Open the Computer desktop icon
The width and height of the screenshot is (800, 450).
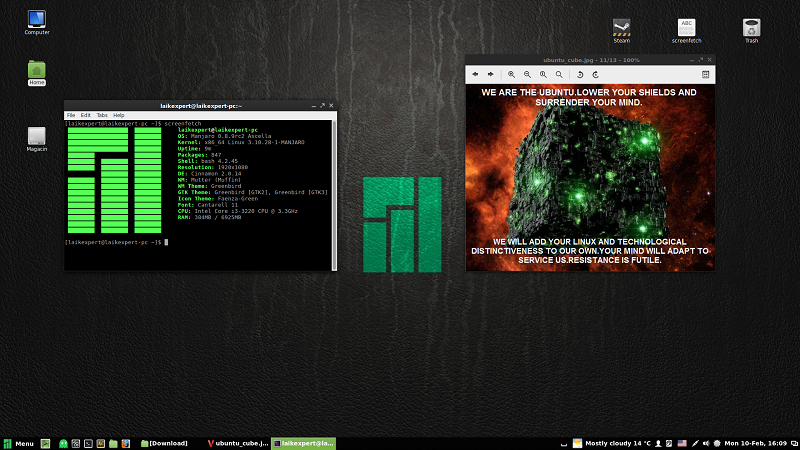point(37,19)
